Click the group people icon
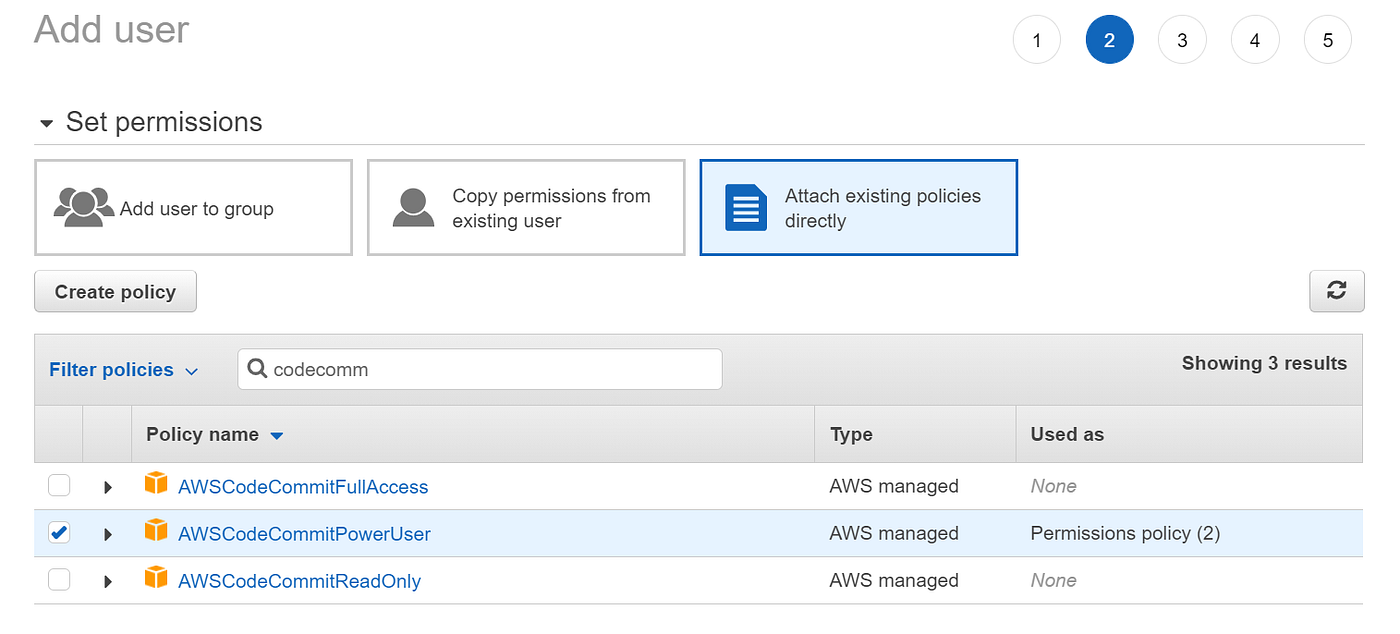Viewport: 1400px width, 634px height. (x=84, y=207)
